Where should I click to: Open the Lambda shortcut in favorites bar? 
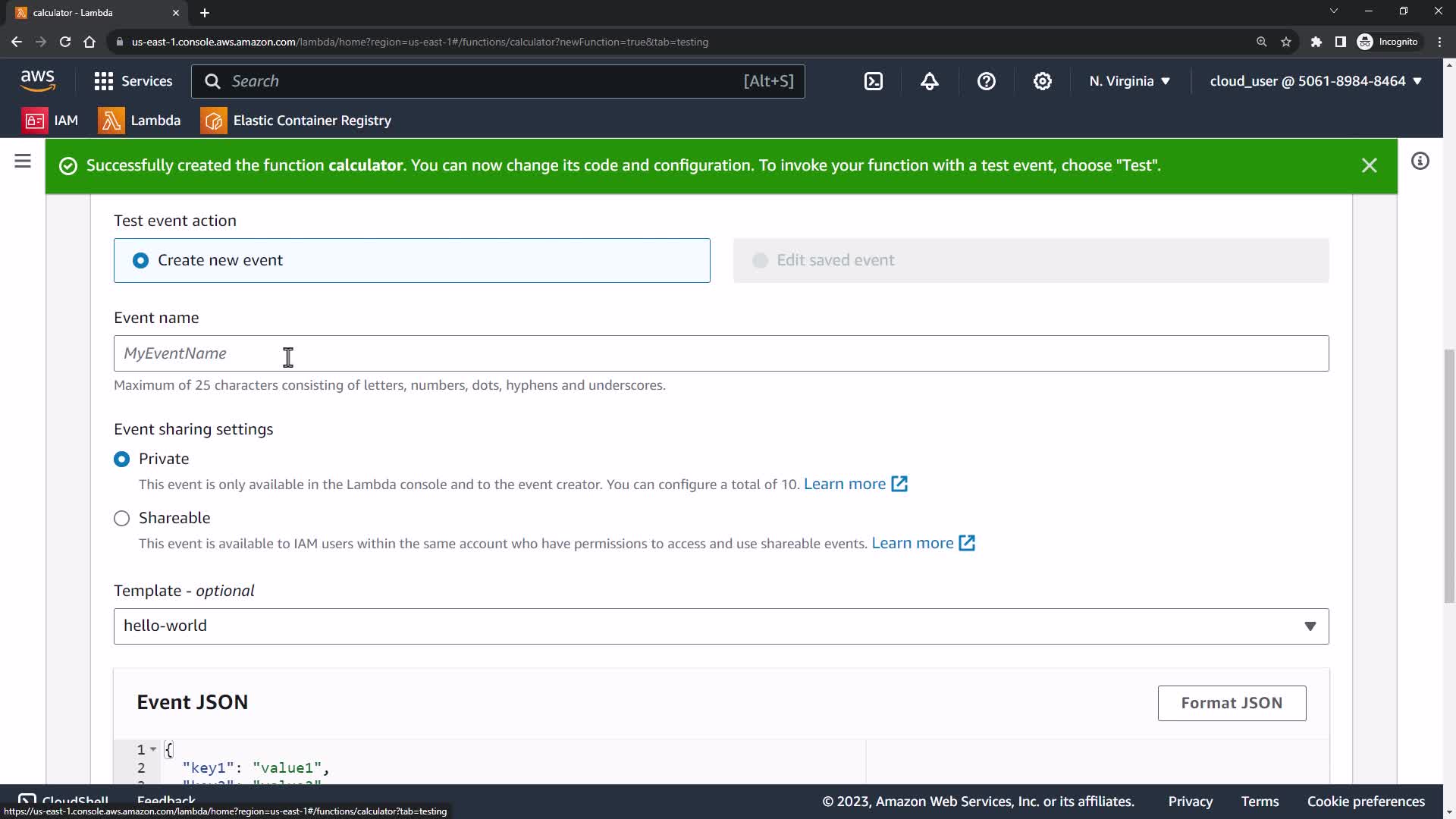[x=140, y=121]
